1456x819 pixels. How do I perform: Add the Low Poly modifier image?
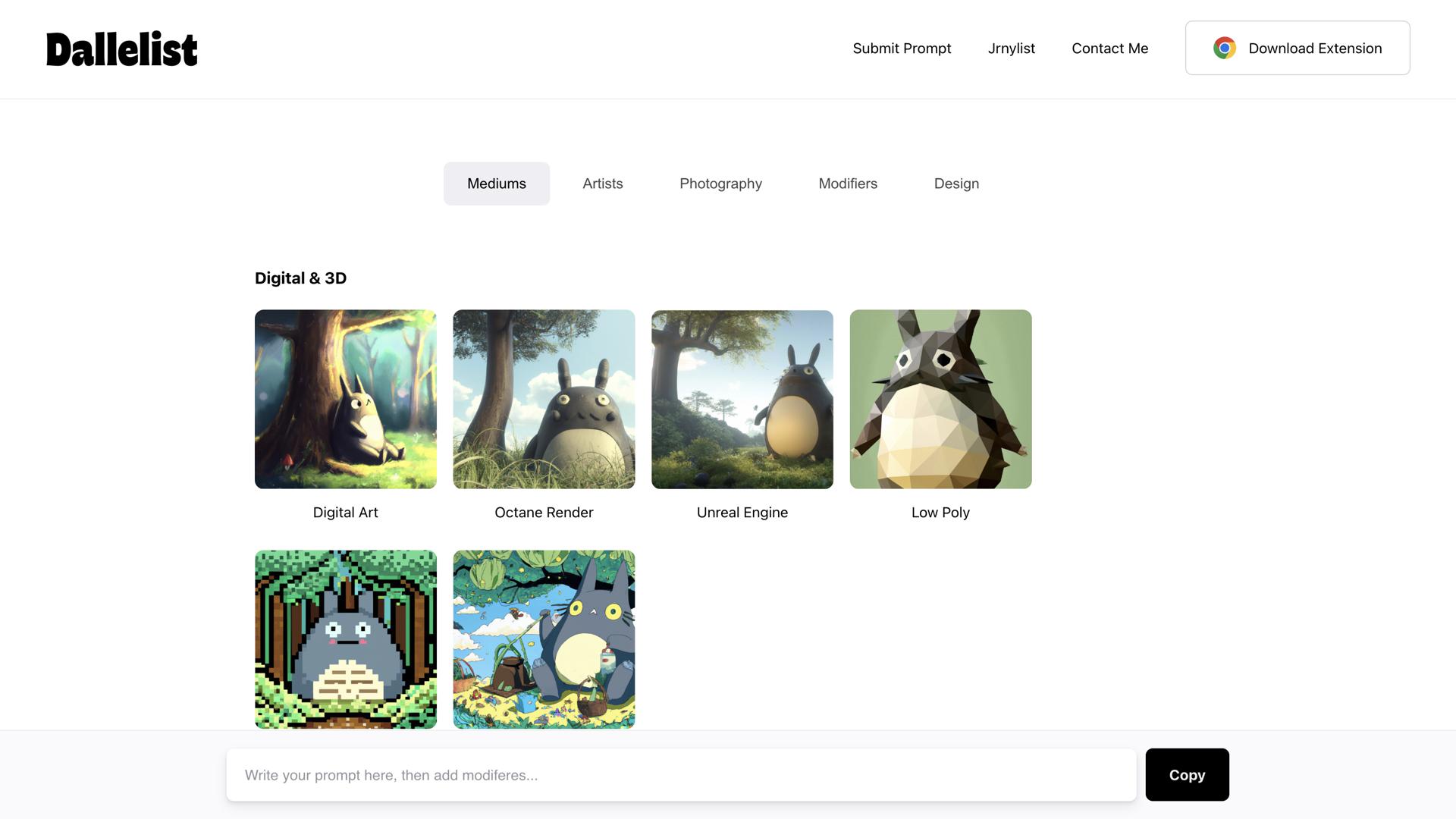(x=940, y=399)
